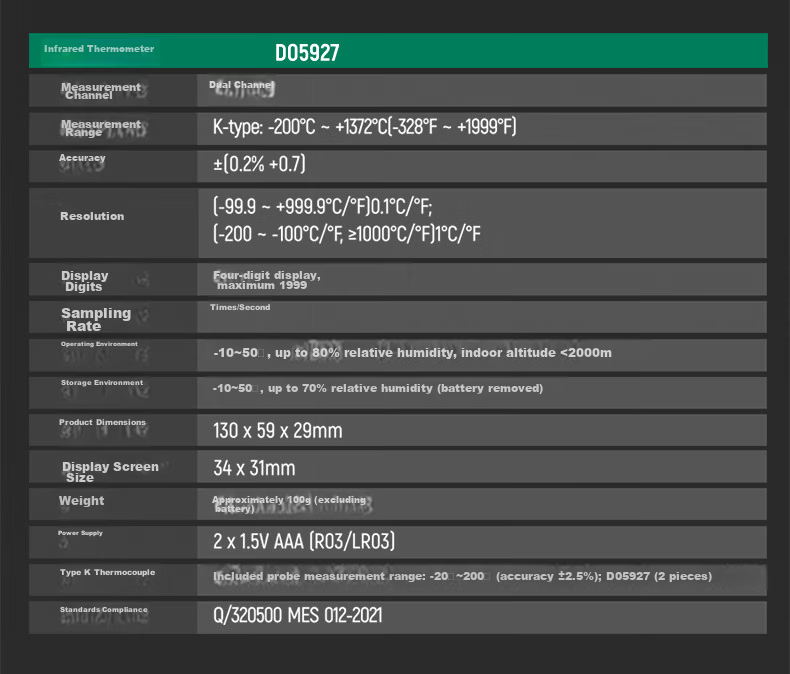Select the 'Standards Compliance' row label
This screenshot has width=790, height=674.
point(104,610)
